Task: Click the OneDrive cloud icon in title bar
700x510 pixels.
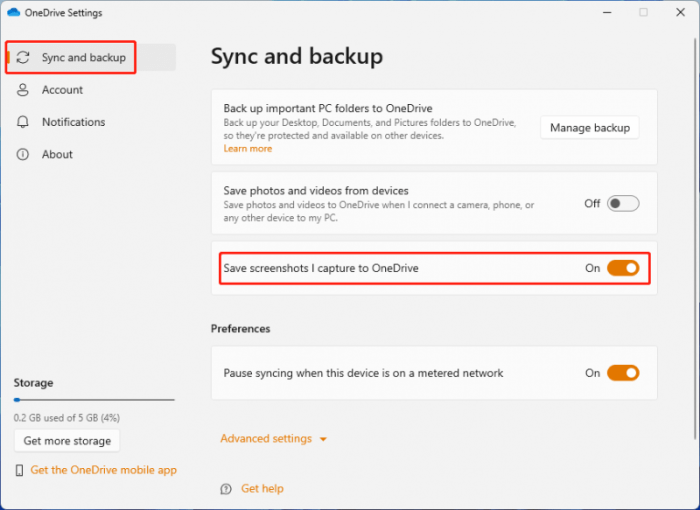Action: (14, 12)
